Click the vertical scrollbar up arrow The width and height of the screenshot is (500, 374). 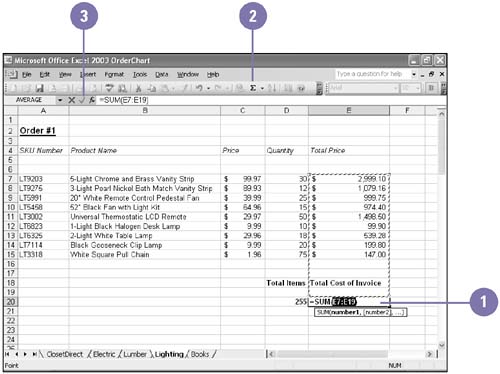point(441,114)
